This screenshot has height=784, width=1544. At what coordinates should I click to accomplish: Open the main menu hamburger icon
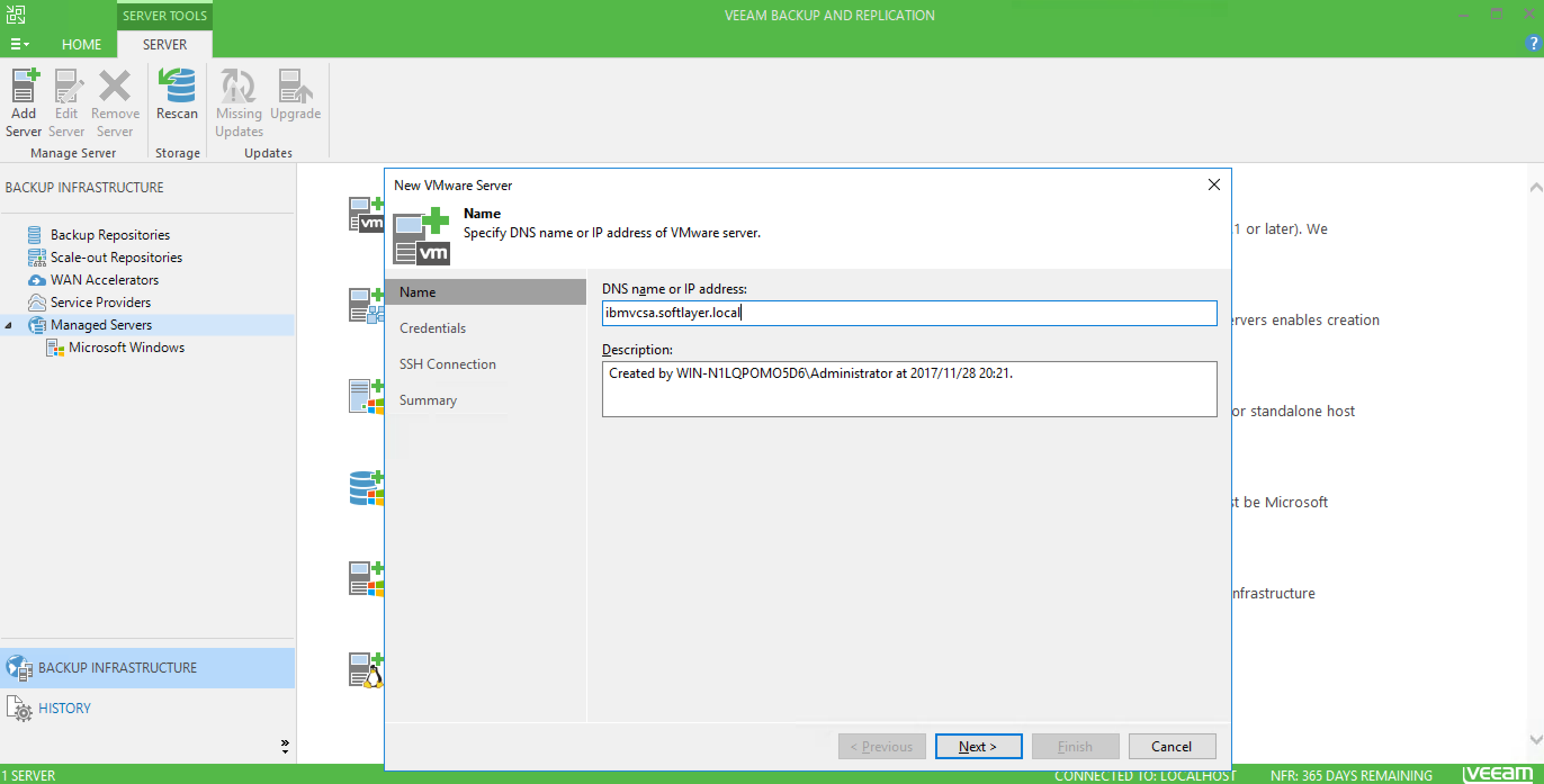(19, 44)
